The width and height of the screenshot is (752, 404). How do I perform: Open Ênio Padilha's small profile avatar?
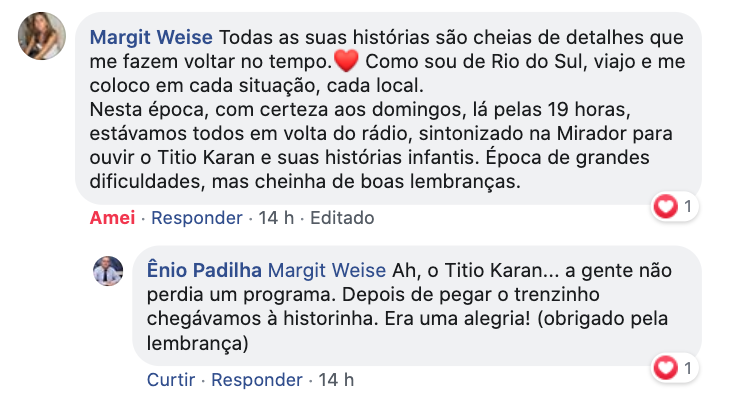tap(108, 271)
